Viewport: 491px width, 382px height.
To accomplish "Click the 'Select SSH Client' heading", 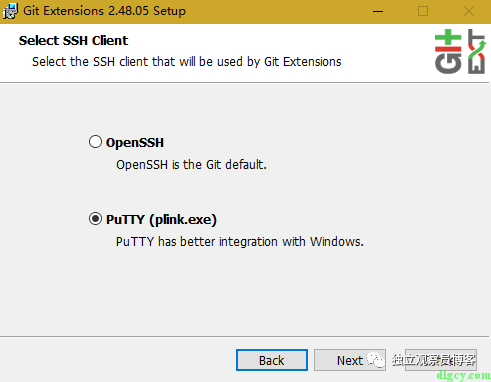I will point(73,41).
